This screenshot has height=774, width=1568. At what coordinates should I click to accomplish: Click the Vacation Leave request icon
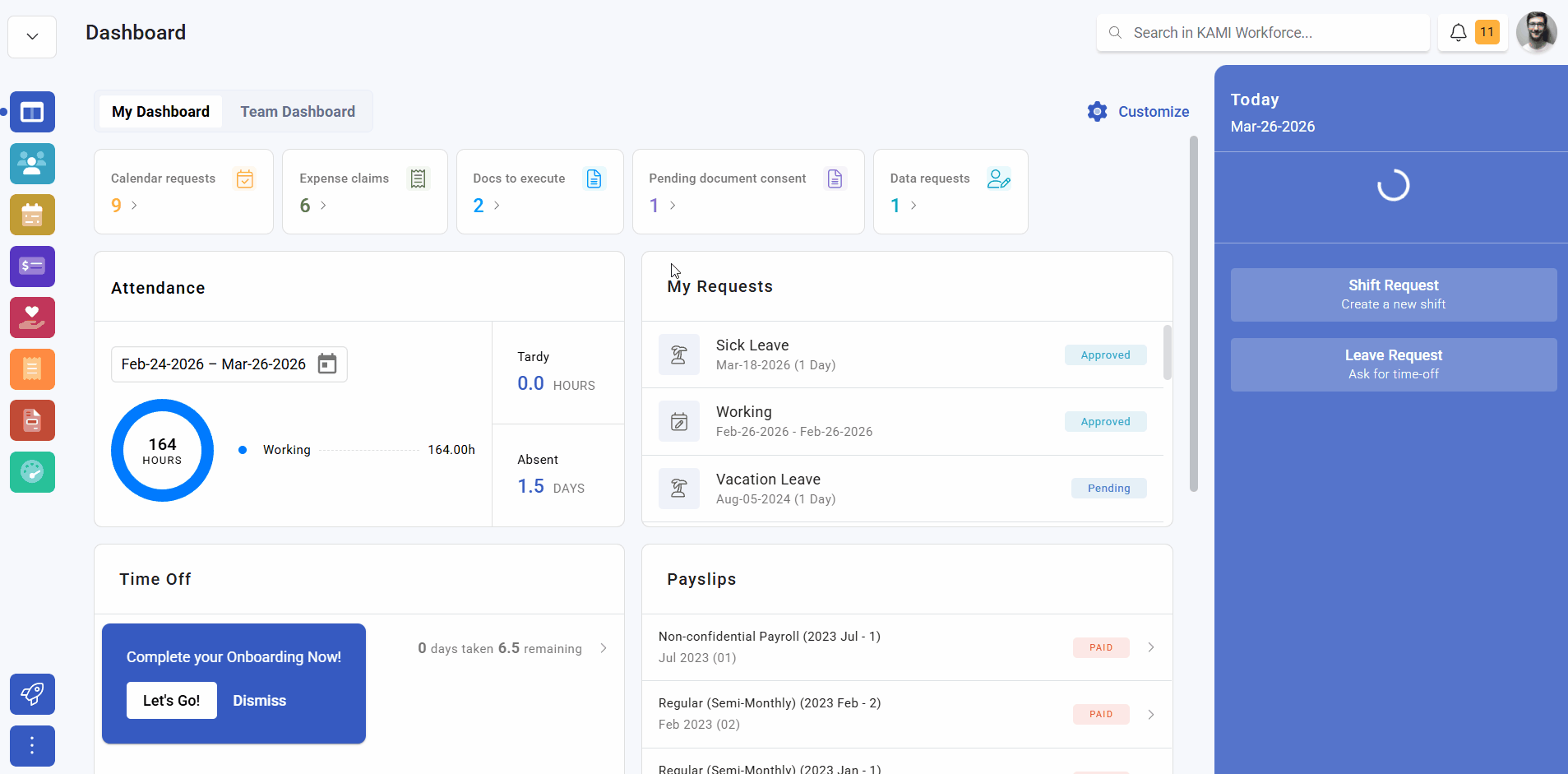tap(679, 489)
